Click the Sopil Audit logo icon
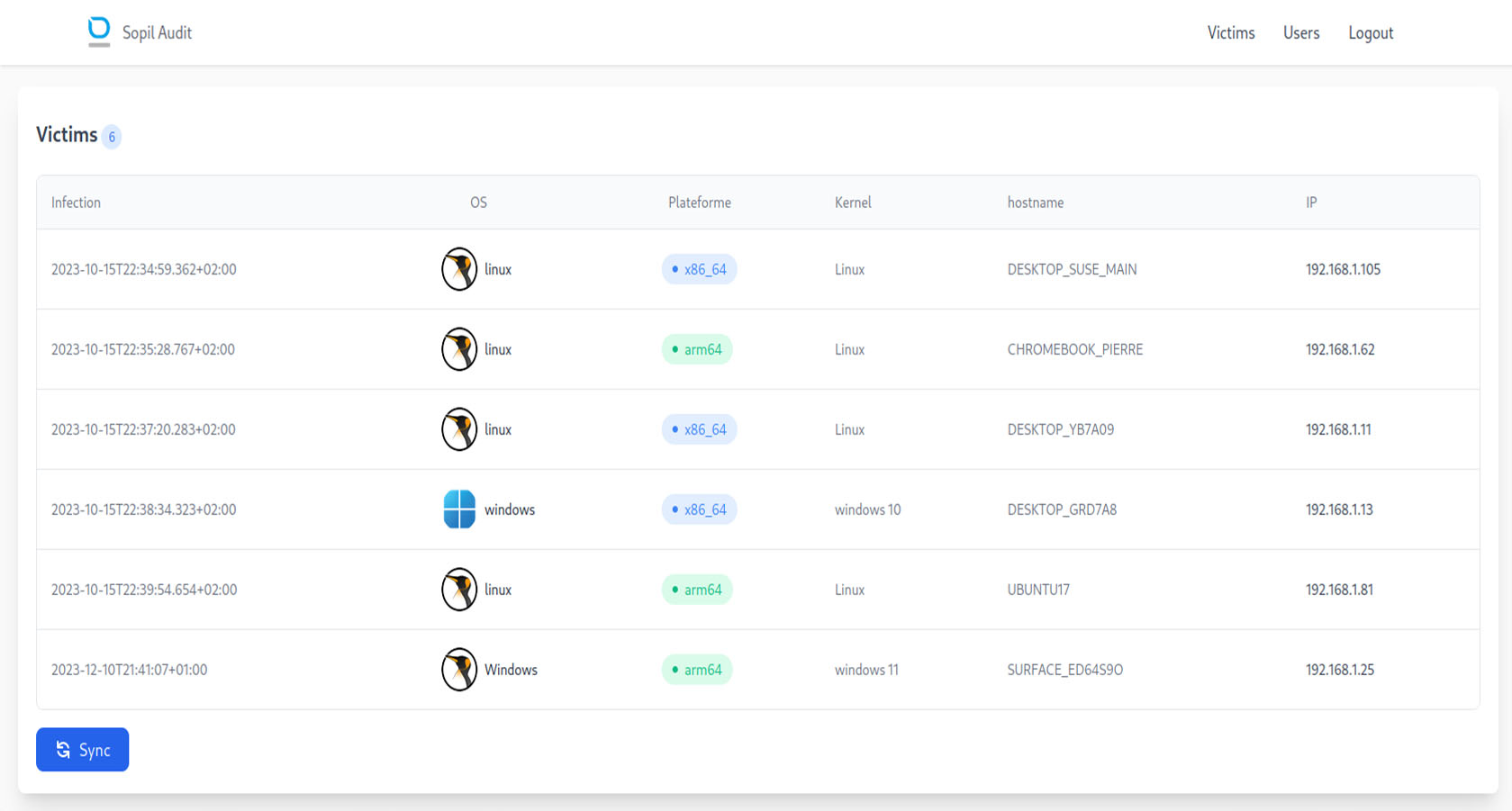Screen dimensions: 1512x811 click(x=99, y=32)
